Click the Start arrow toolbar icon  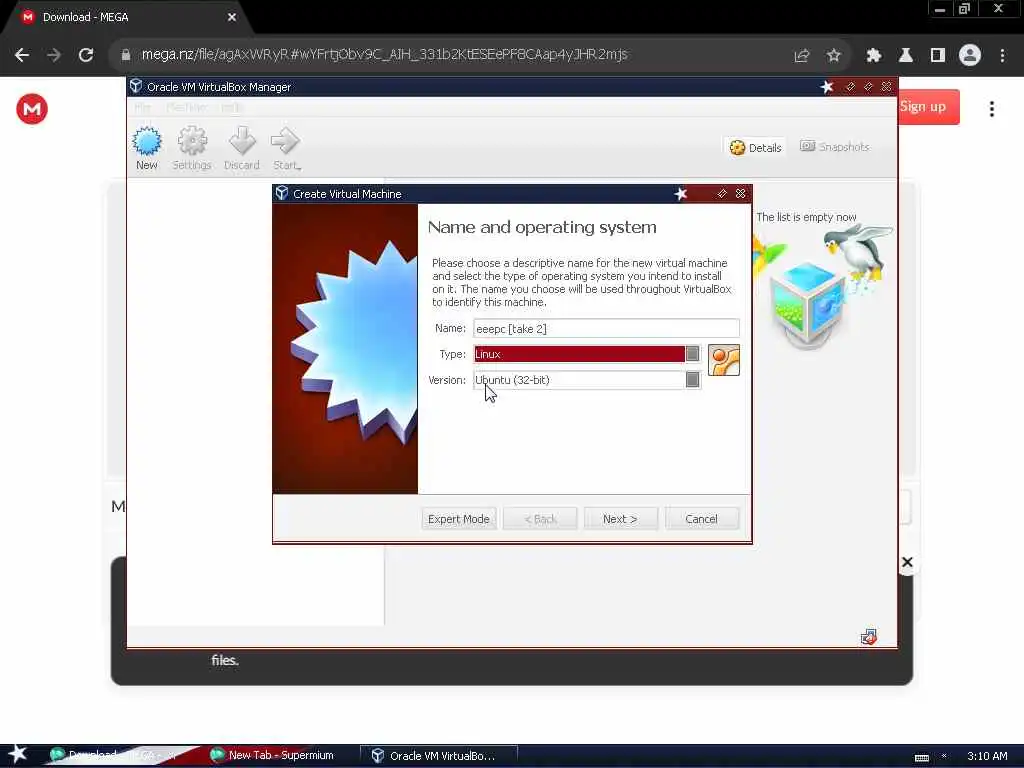[286, 148]
